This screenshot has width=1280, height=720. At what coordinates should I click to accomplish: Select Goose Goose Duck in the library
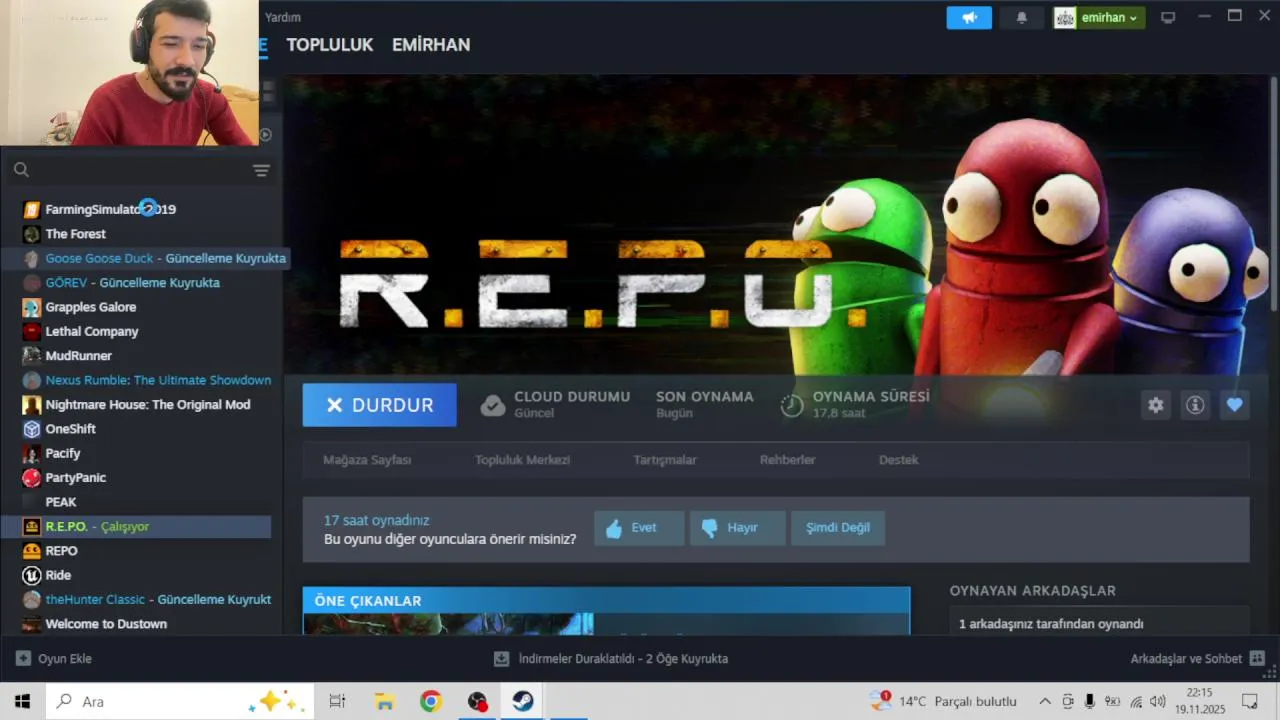[145, 258]
